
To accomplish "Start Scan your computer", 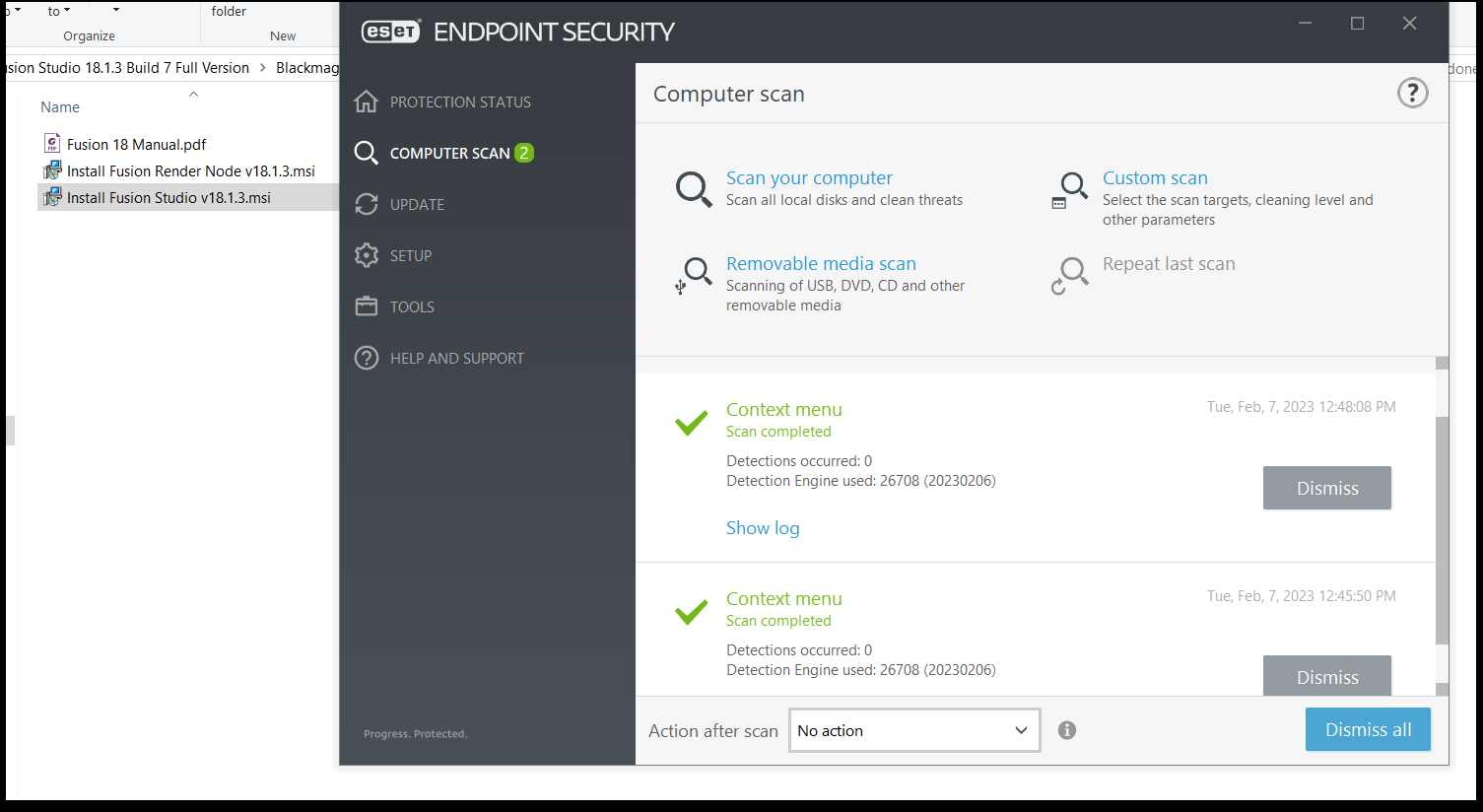I will tap(809, 178).
